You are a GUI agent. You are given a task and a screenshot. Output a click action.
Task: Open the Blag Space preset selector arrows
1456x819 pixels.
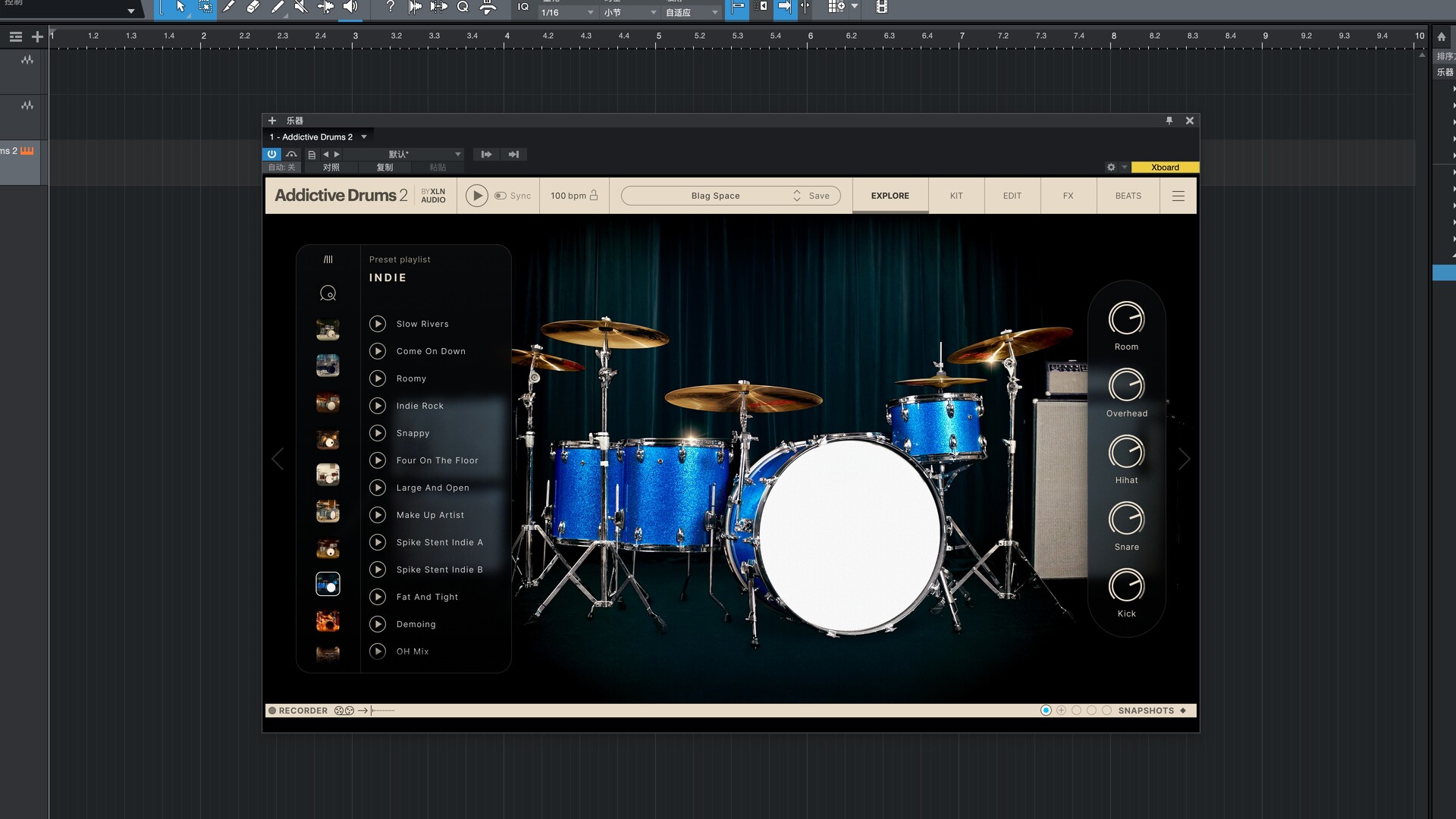click(x=796, y=196)
